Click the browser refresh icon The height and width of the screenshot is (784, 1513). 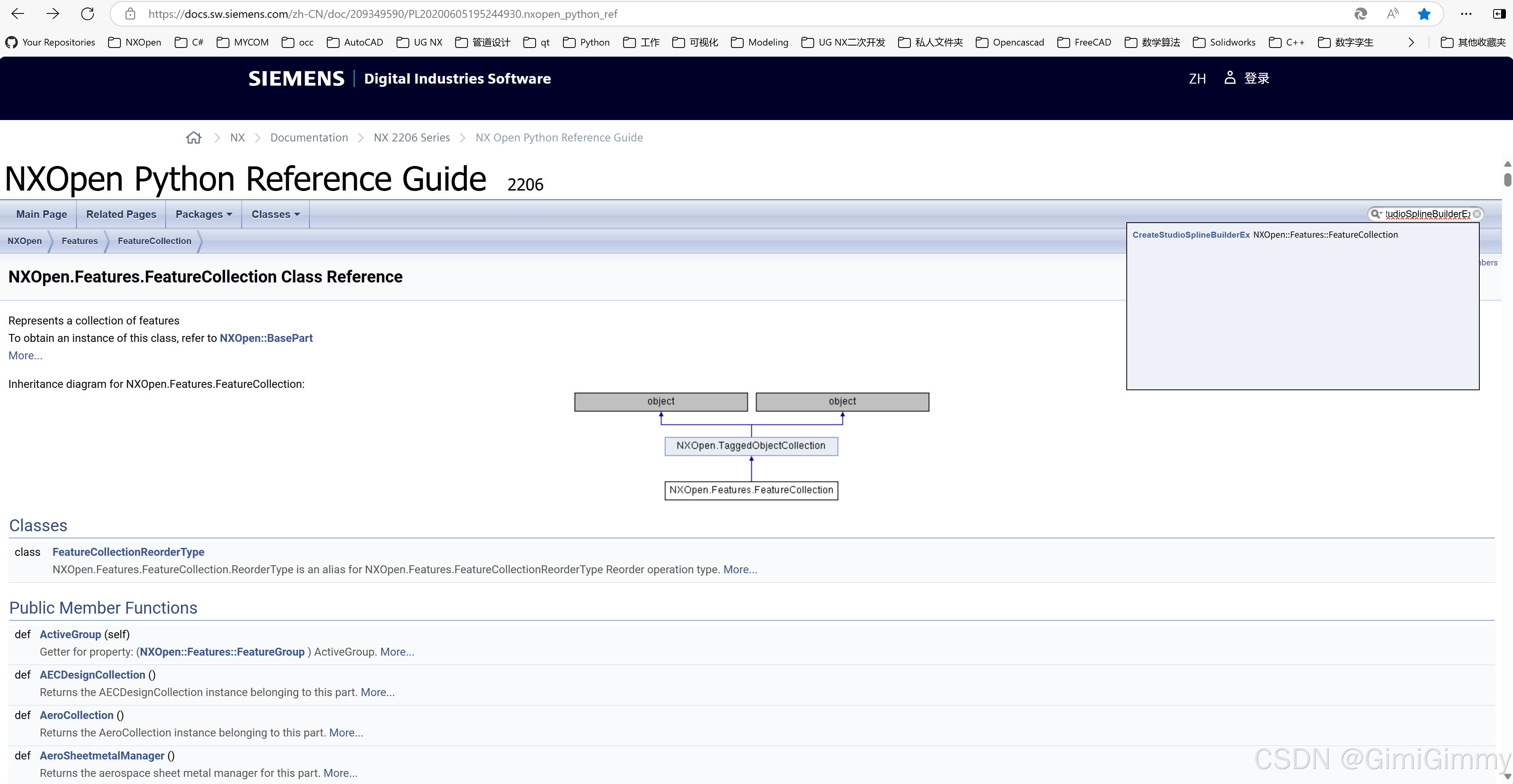pyautogui.click(x=88, y=14)
